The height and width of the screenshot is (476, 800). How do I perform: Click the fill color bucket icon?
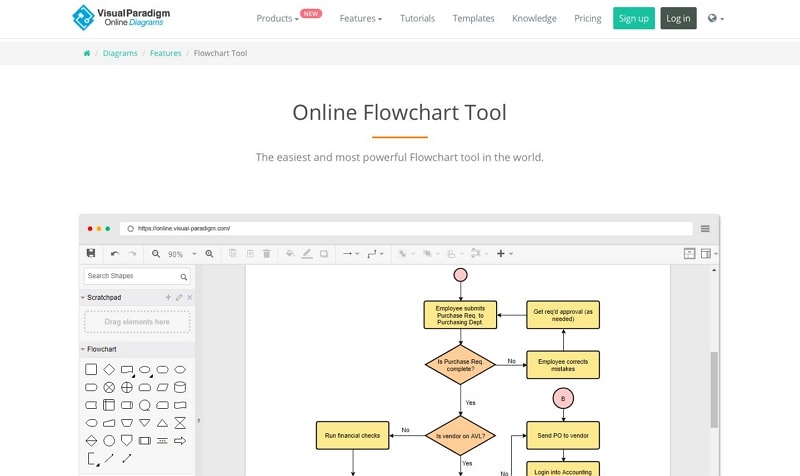[x=290, y=254]
